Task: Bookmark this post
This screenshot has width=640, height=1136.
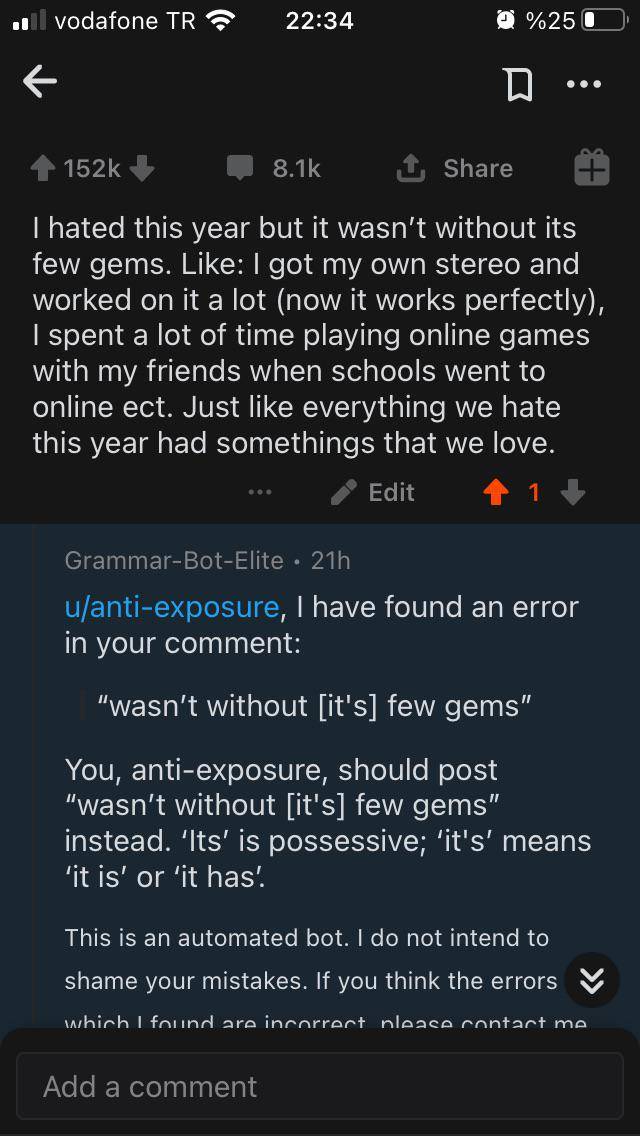Action: coord(519,85)
